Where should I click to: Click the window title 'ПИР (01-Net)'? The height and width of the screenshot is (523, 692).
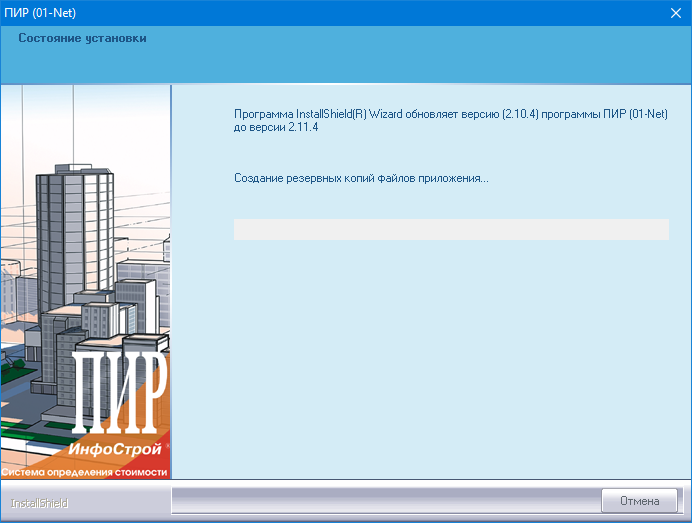coord(40,13)
